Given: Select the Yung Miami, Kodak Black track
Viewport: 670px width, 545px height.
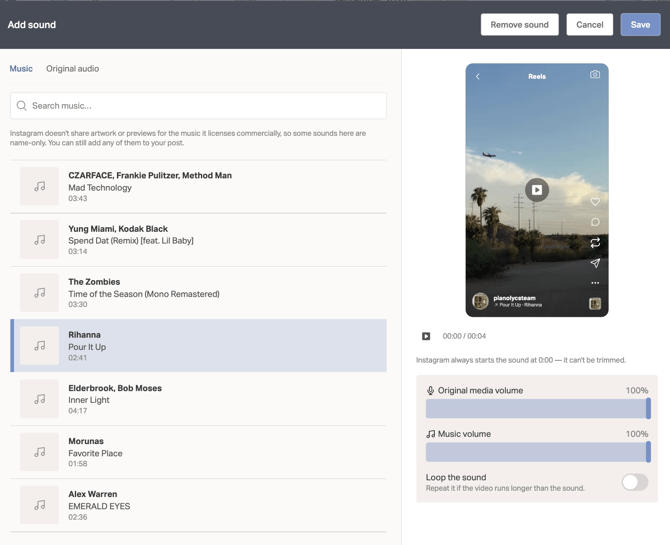Looking at the screenshot, I should [198, 239].
